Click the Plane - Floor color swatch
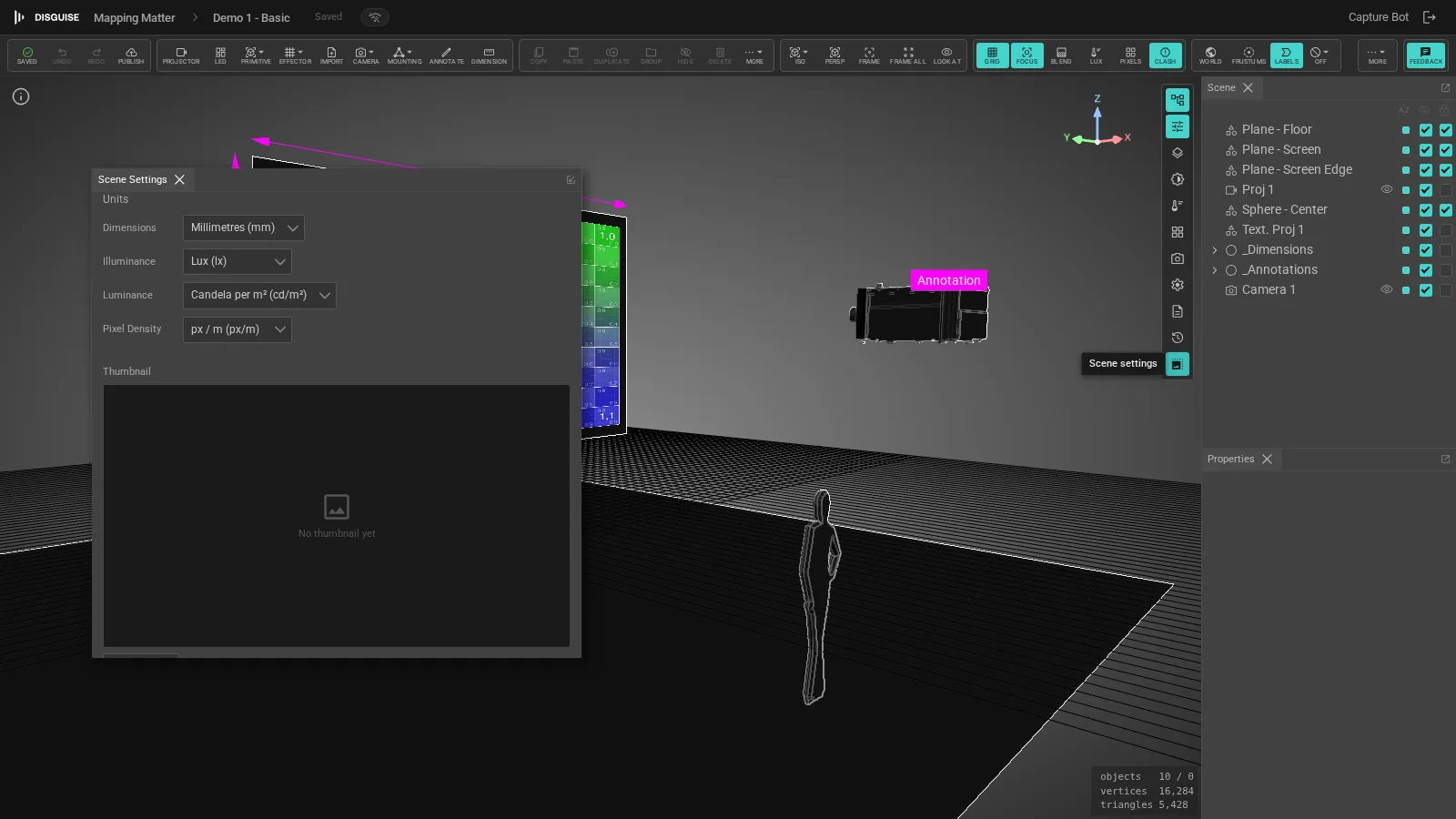The height and width of the screenshot is (819, 1456). coord(1406,130)
